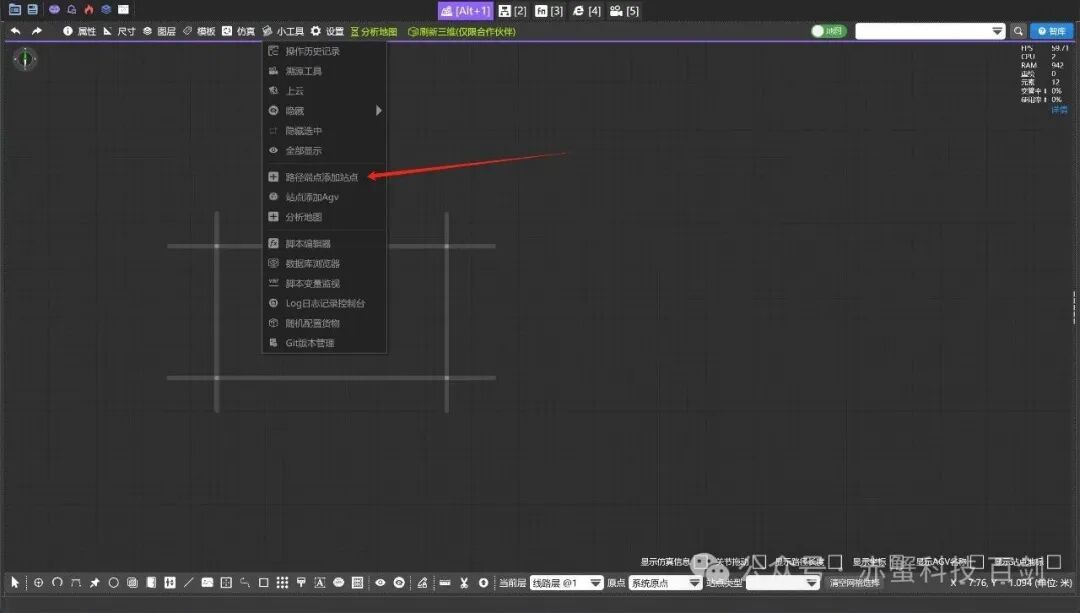Tick the 显示坐标 checkbox

pos(897,562)
